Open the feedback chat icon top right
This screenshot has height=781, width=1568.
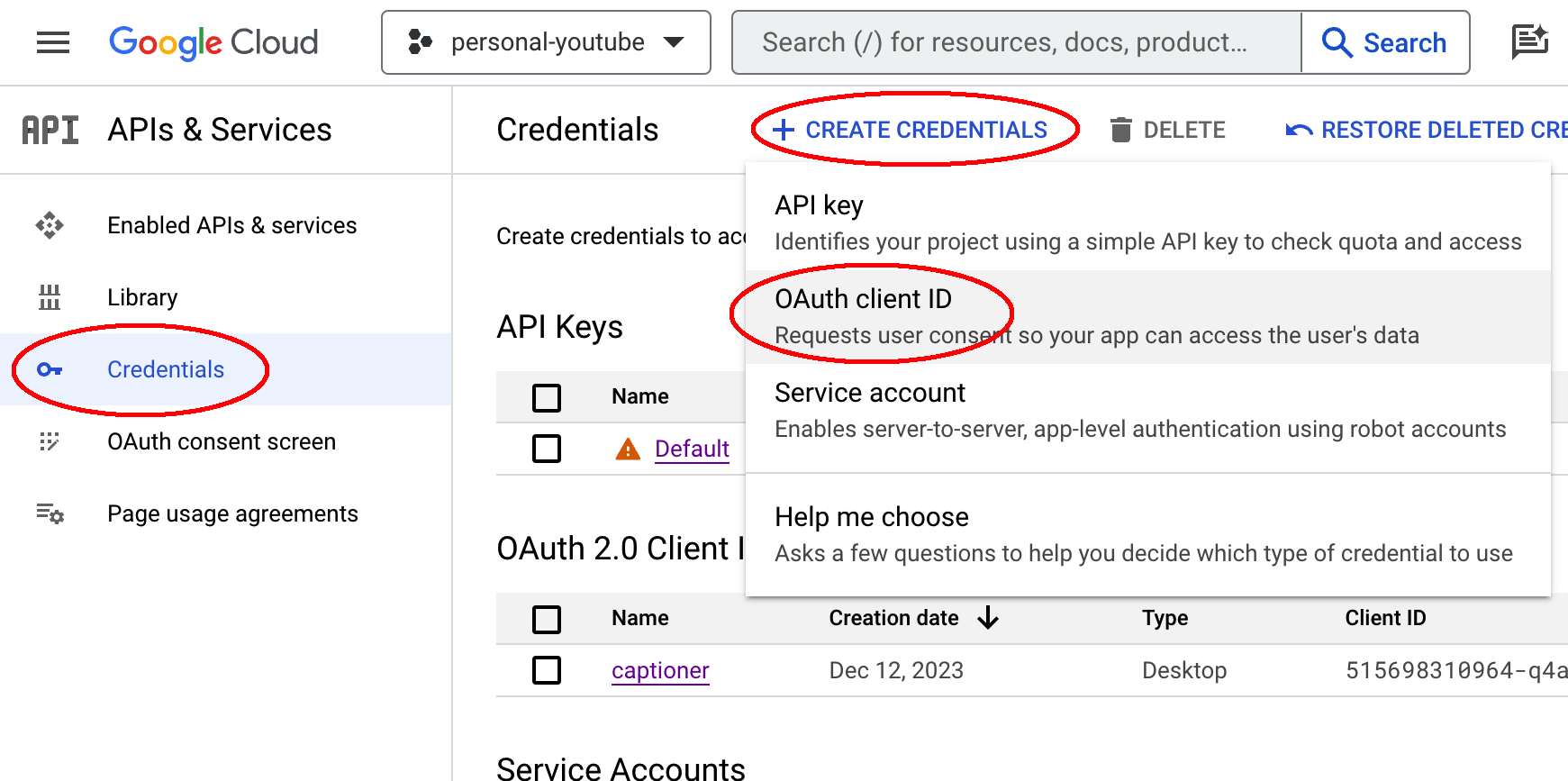click(1529, 42)
